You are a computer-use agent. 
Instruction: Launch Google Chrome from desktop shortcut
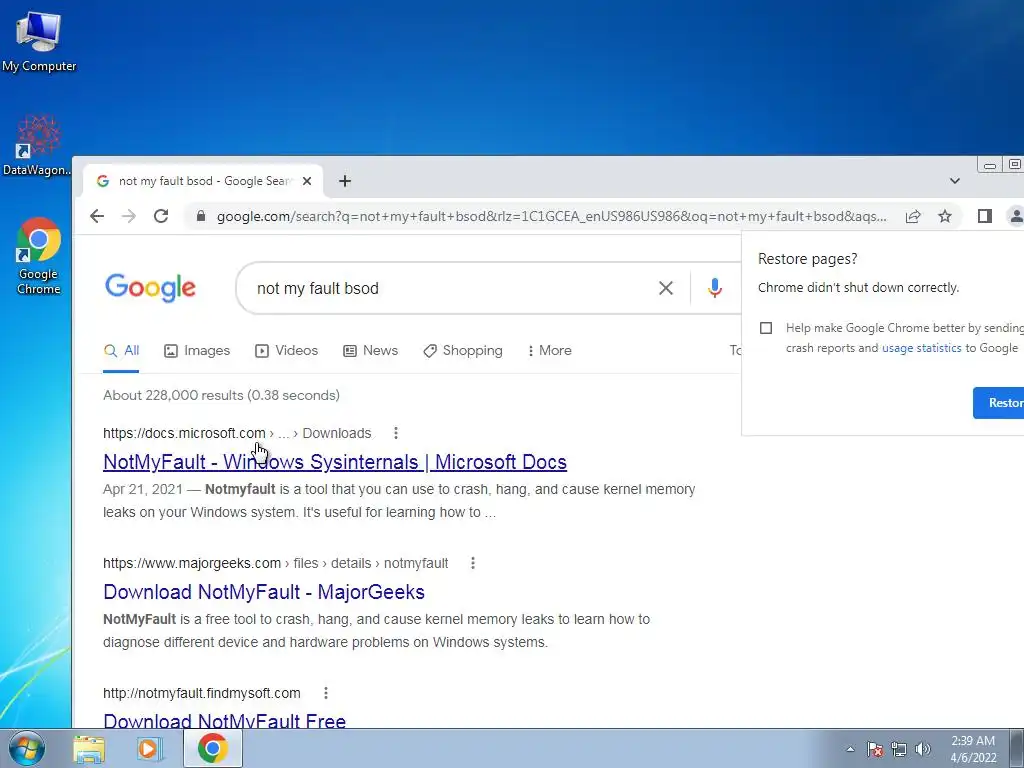(x=38, y=255)
